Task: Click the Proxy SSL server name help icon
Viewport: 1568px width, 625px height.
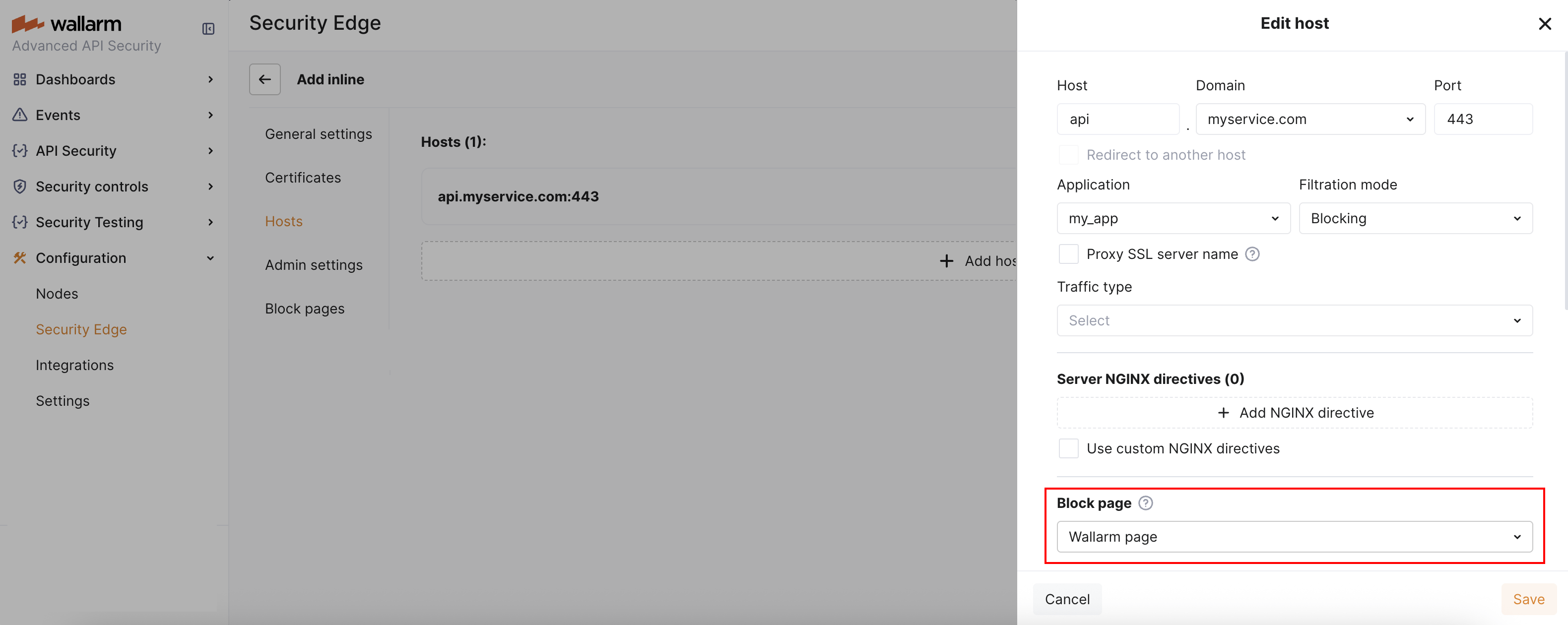Action: coord(1253,254)
